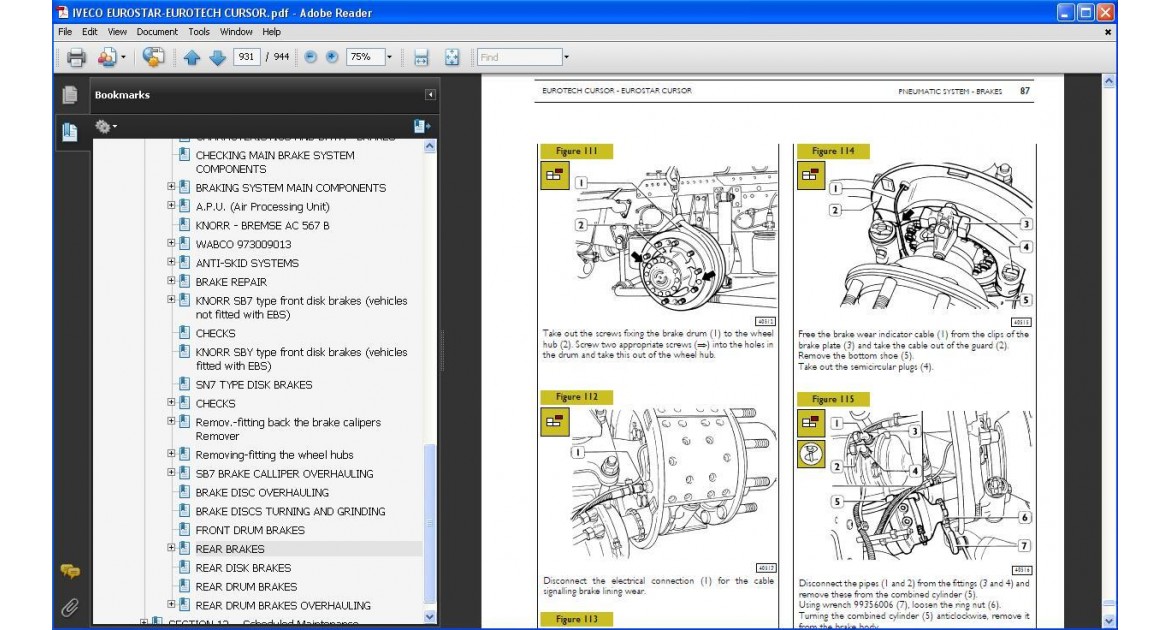
Task: Open CHECKING MAIN BRAKE SYSTEM COMPONENTS bookmark
Action: [275, 162]
